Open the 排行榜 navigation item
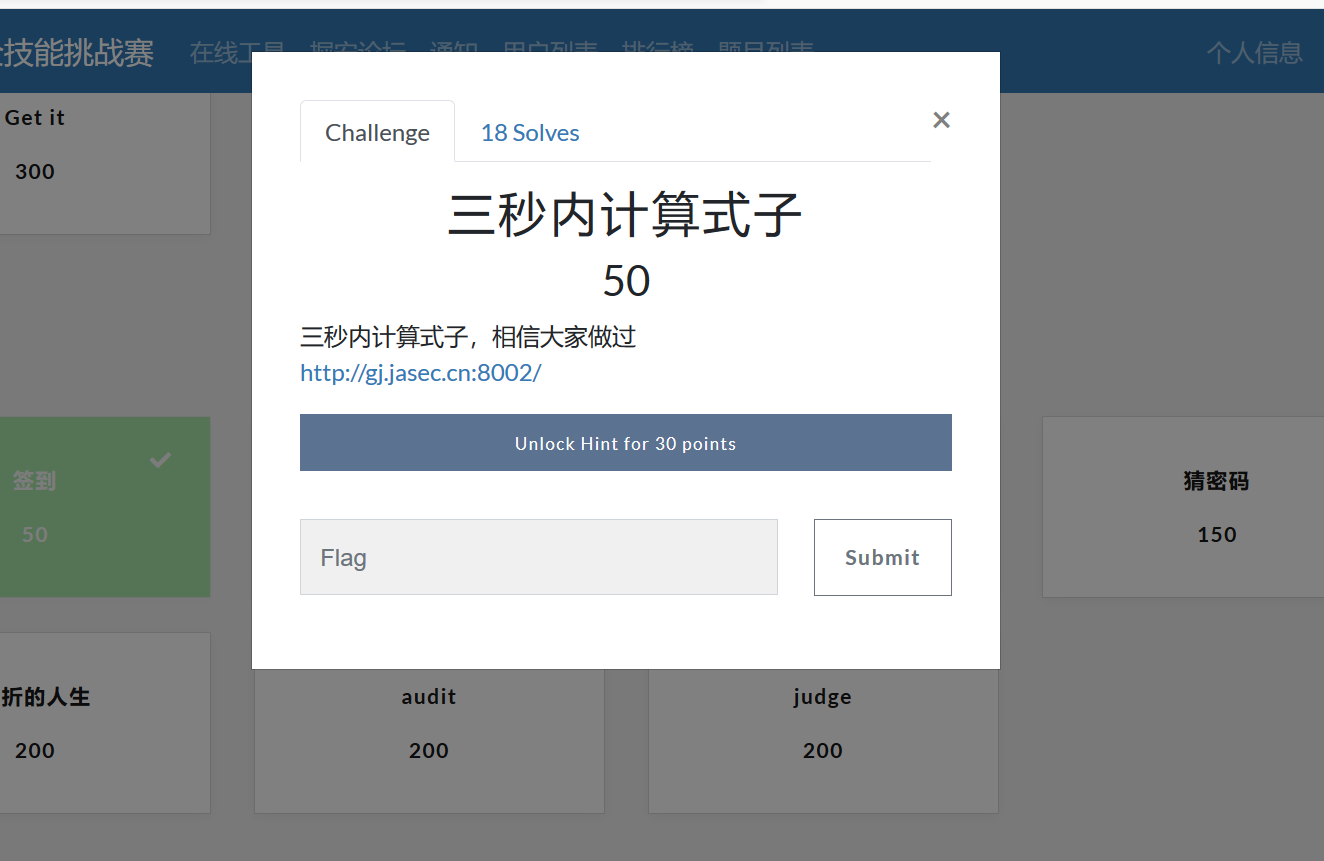1324x861 pixels. tap(657, 52)
